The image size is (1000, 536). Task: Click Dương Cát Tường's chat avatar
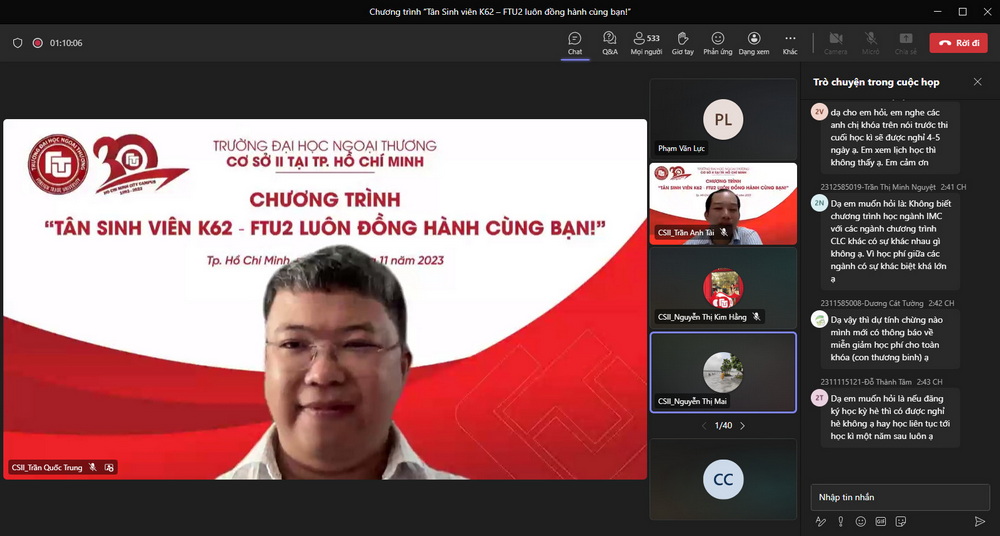click(x=820, y=319)
